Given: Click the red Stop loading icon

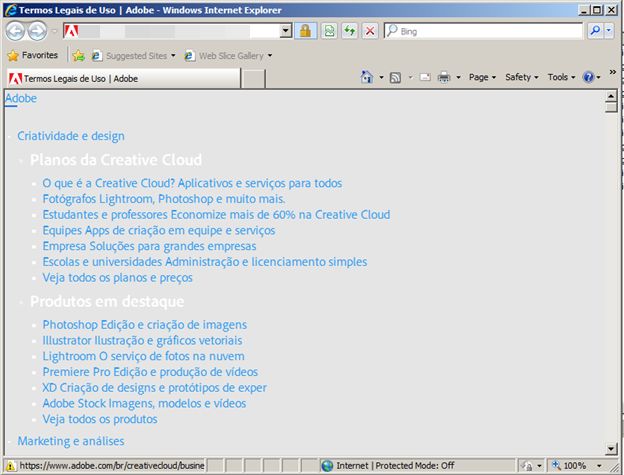Looking at the screenshot, I should (x=370, y=31).
